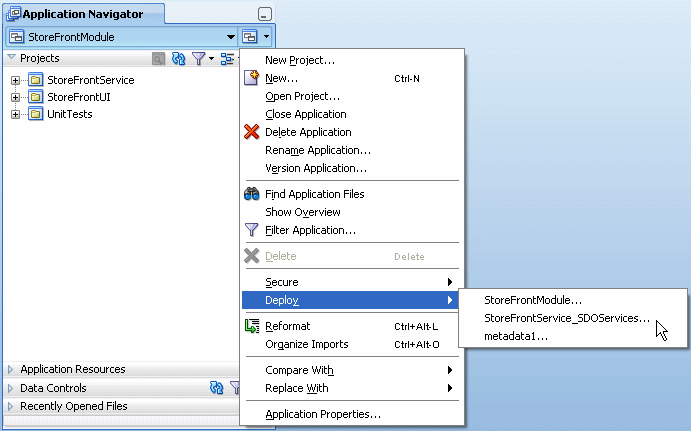Choose New Project... from menu
691x431 pixels.
(353, 60)
